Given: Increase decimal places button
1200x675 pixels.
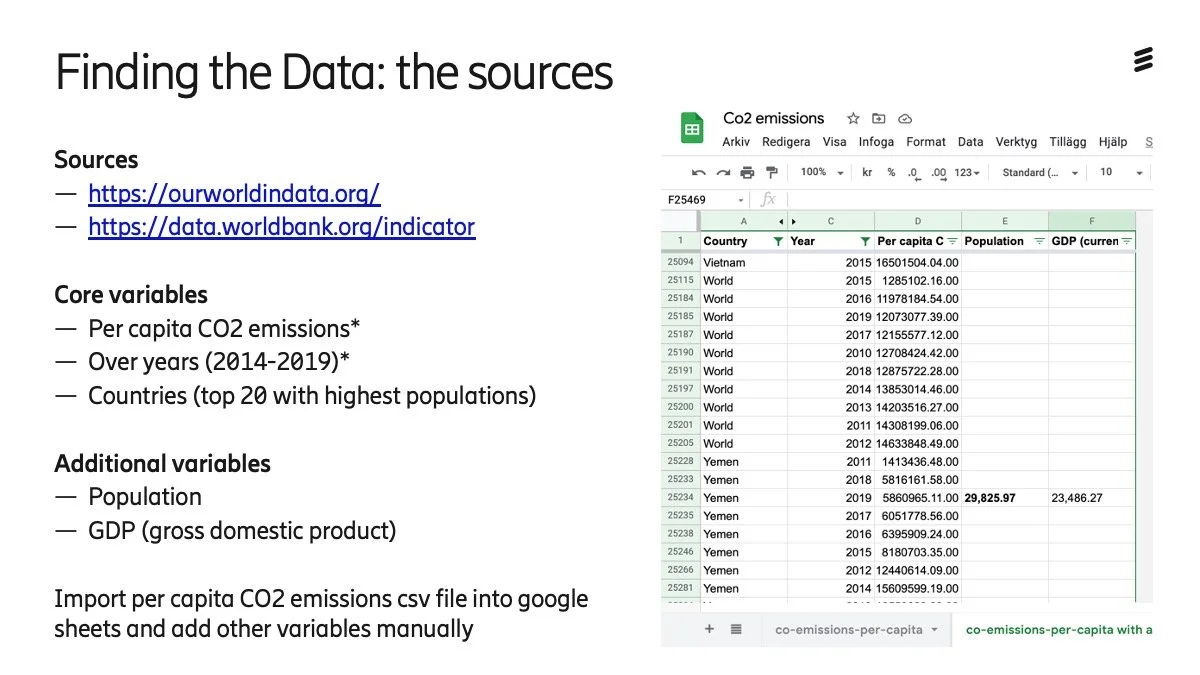Looking at the screenshot, I should pos(938,172).
